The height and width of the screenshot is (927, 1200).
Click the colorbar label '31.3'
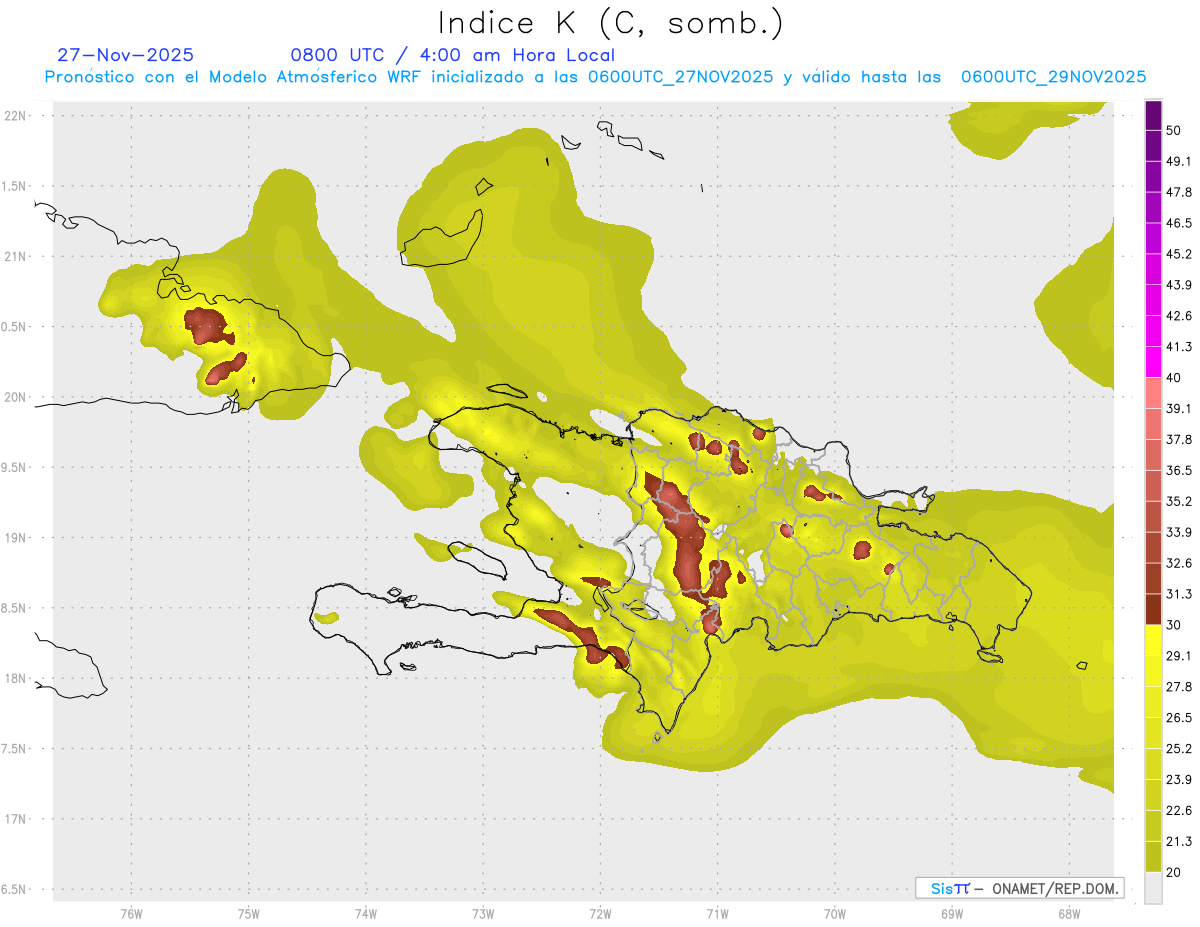coord(1178,594)
